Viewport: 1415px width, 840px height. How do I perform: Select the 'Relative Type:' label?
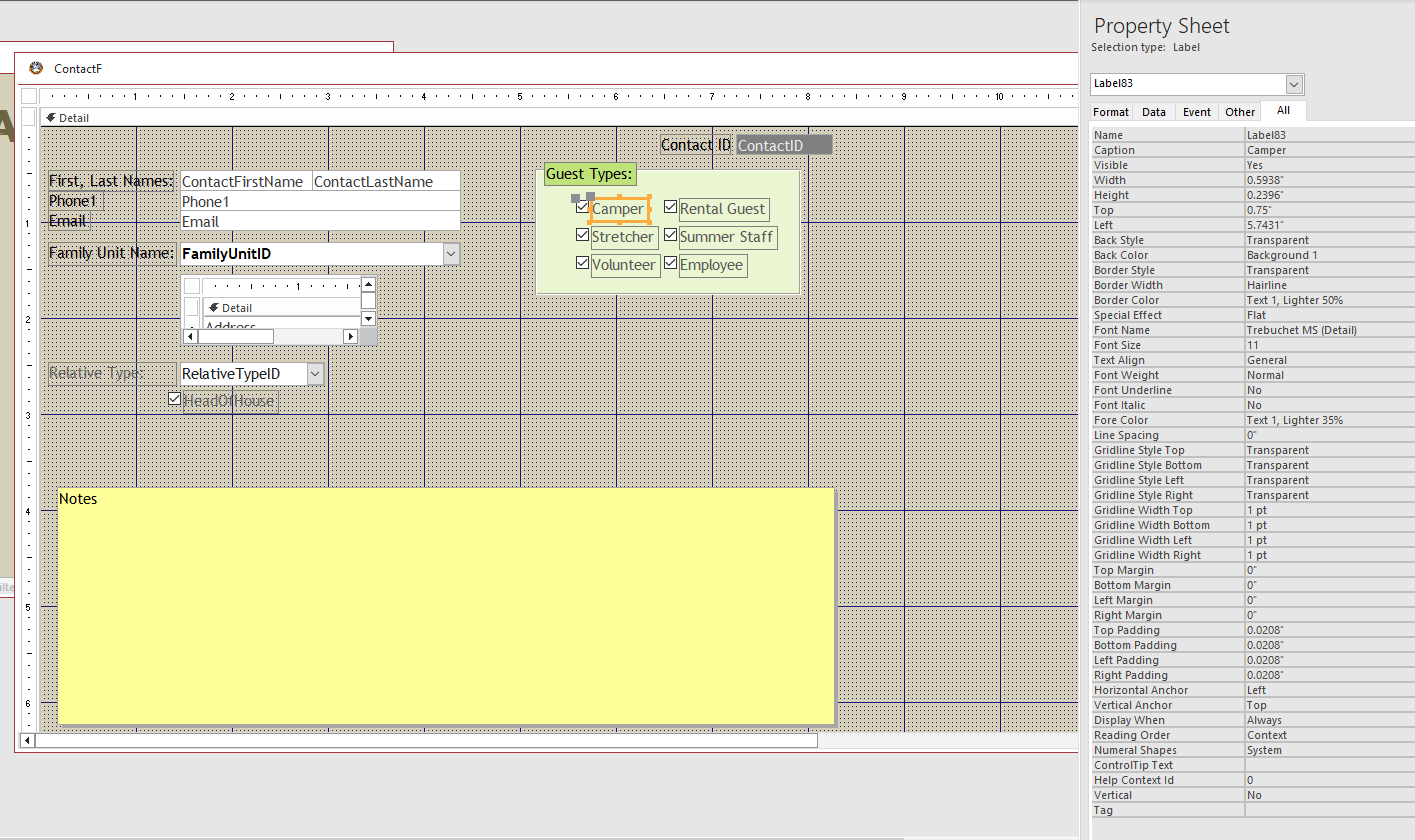[111, 373]
